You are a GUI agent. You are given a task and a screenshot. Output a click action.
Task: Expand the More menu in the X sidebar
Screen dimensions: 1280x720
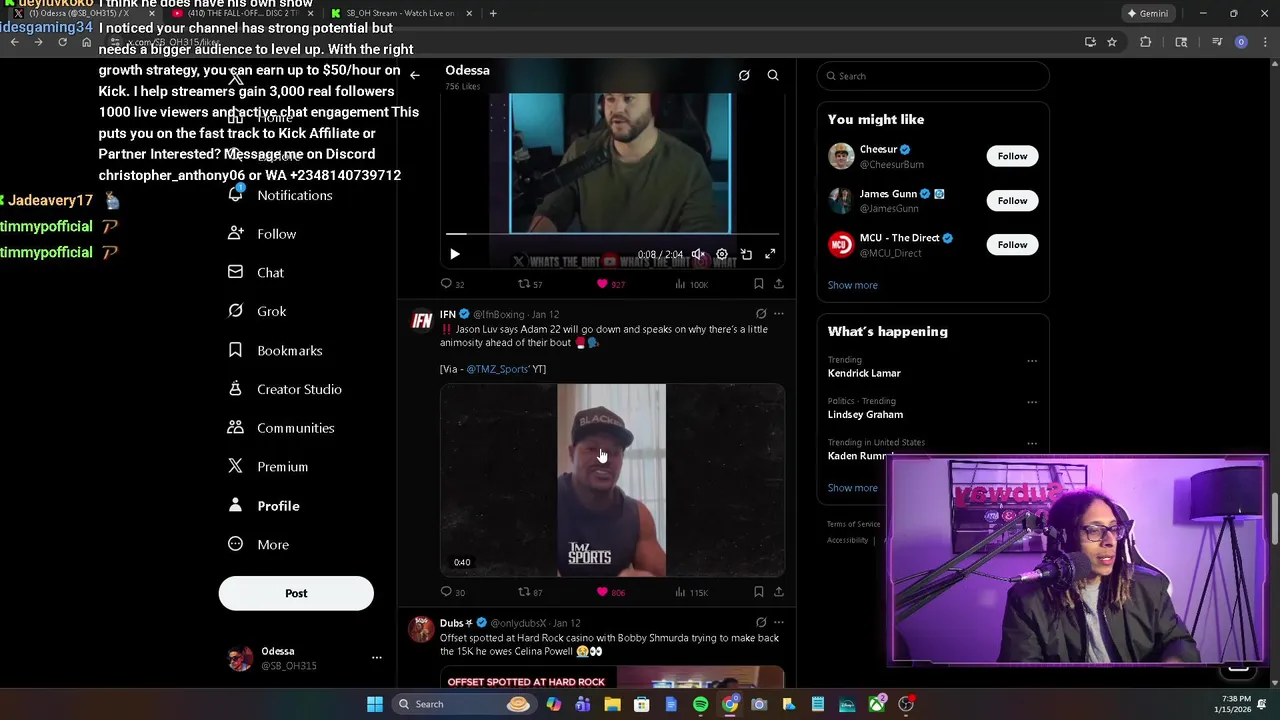coord(259,545)
